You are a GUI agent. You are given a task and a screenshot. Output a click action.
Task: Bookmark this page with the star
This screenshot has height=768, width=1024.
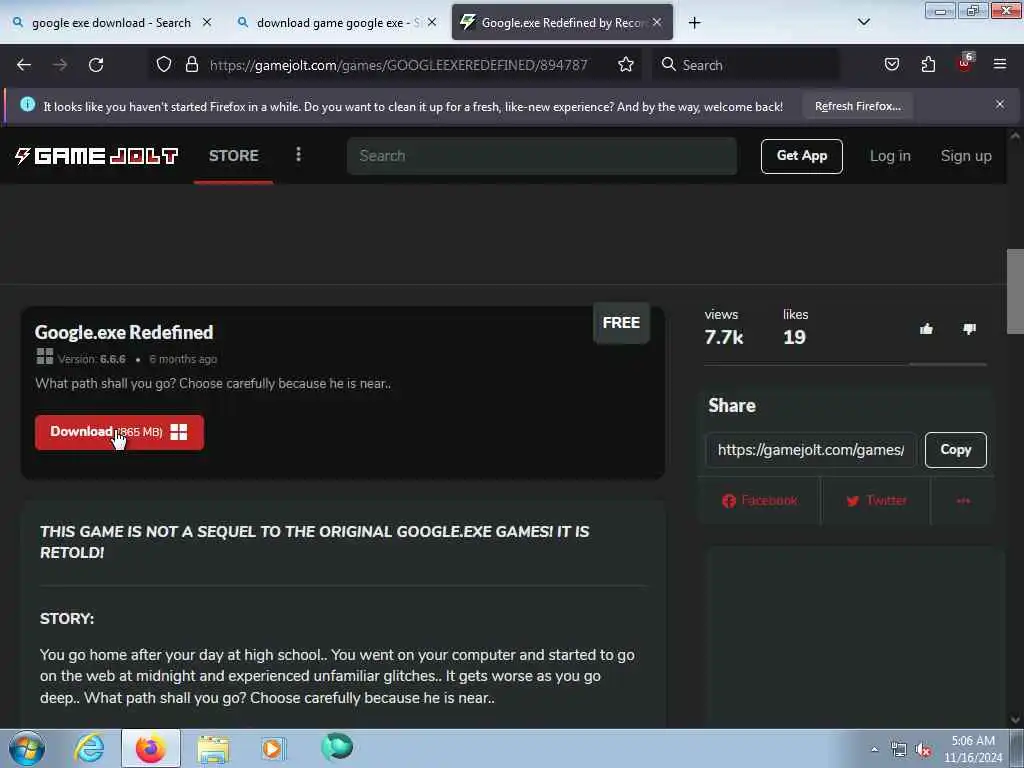626,64
